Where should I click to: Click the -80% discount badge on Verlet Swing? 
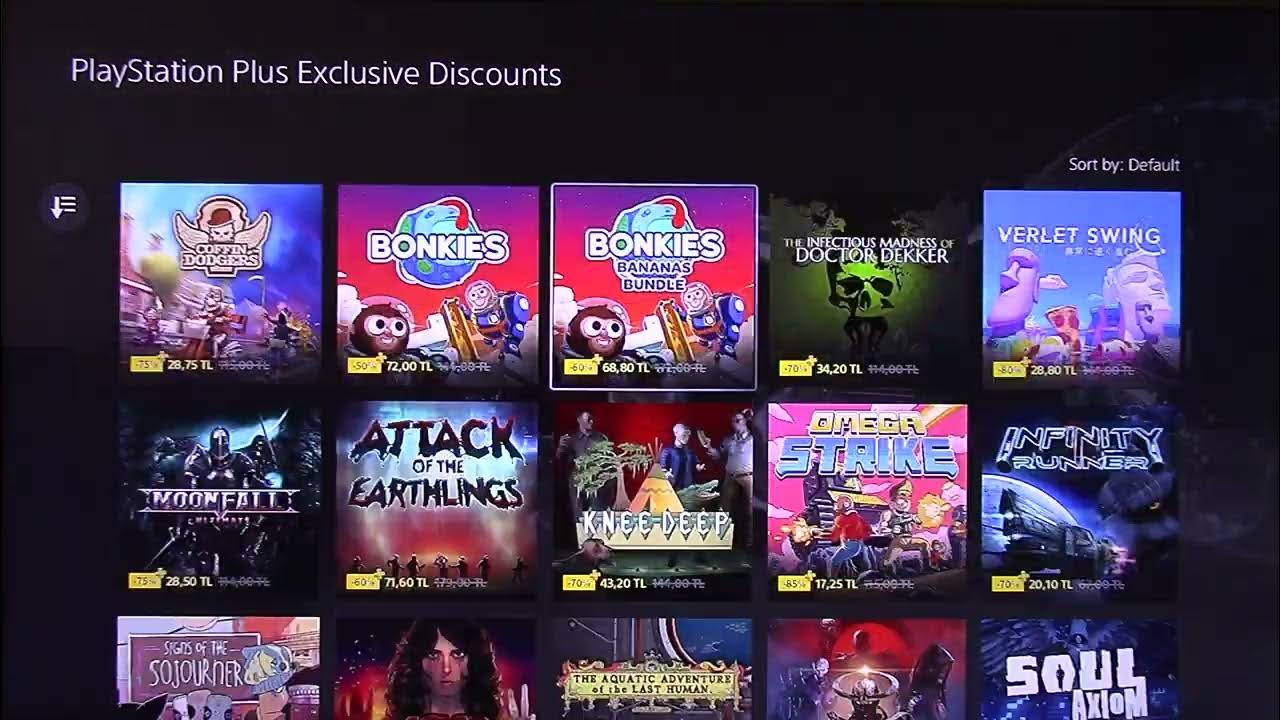1010,369
